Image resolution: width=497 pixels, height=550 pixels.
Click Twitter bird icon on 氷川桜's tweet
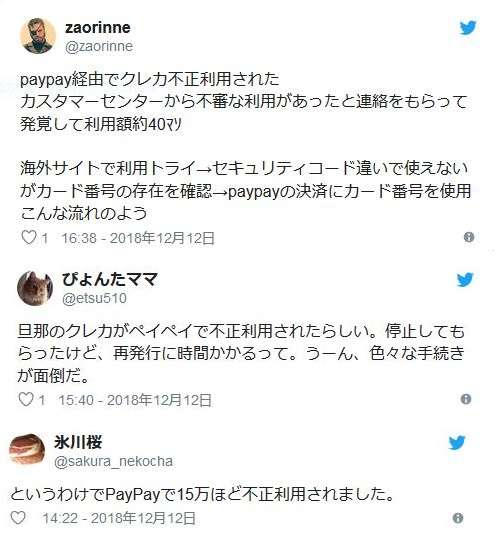pos(457,443)
